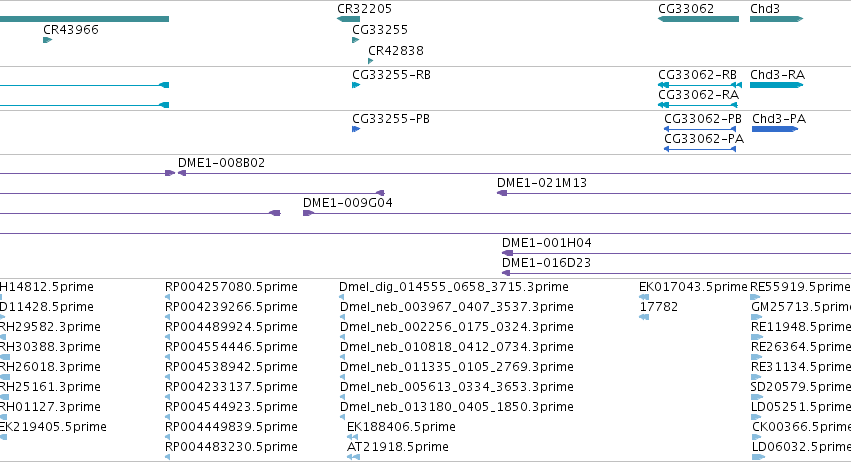
Task: Click the CR32205 gene arrow glyph
Action: coord(348,19)
